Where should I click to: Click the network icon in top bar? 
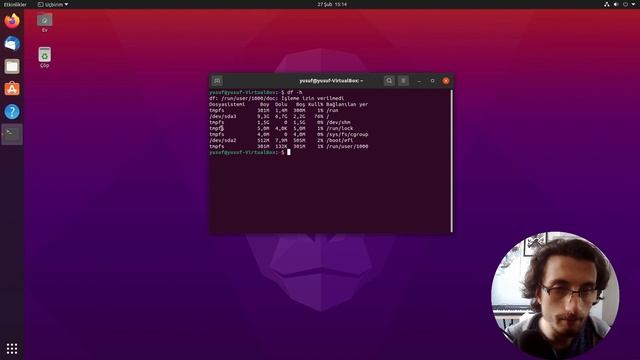[x=607, y=4]
